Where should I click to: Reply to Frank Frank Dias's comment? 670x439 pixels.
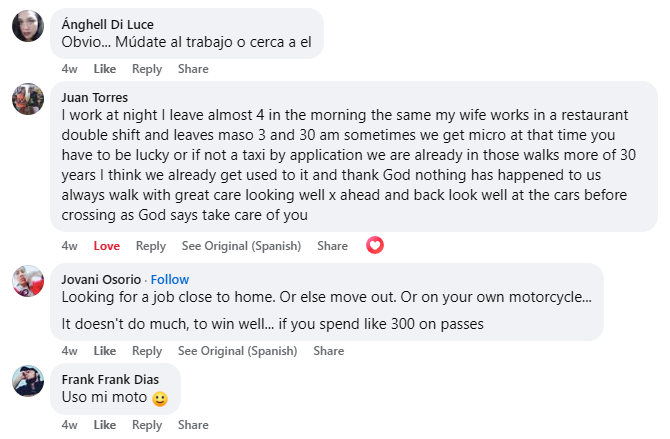(x=147, y=425)
